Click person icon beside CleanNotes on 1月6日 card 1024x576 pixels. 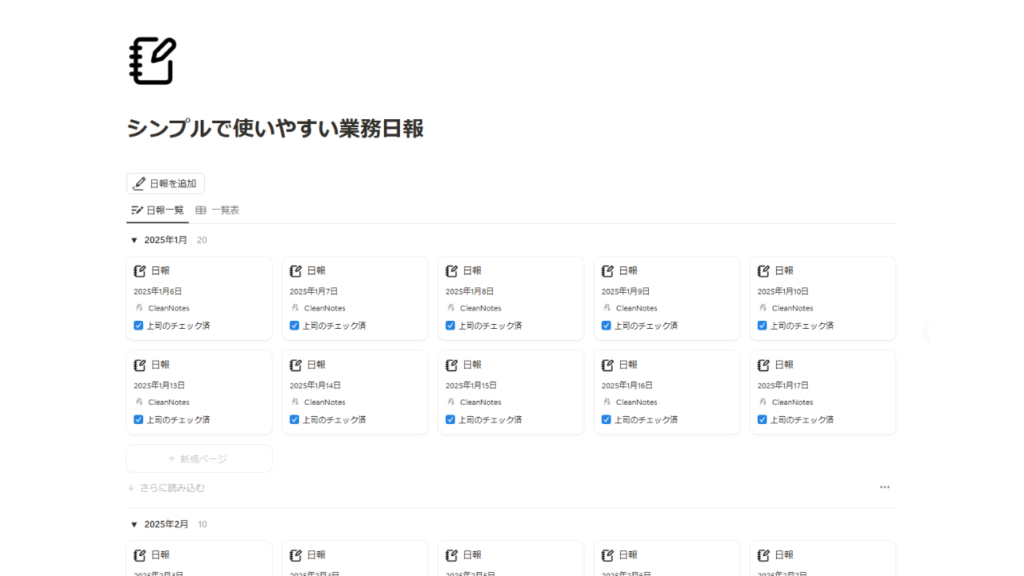[139, 308]
